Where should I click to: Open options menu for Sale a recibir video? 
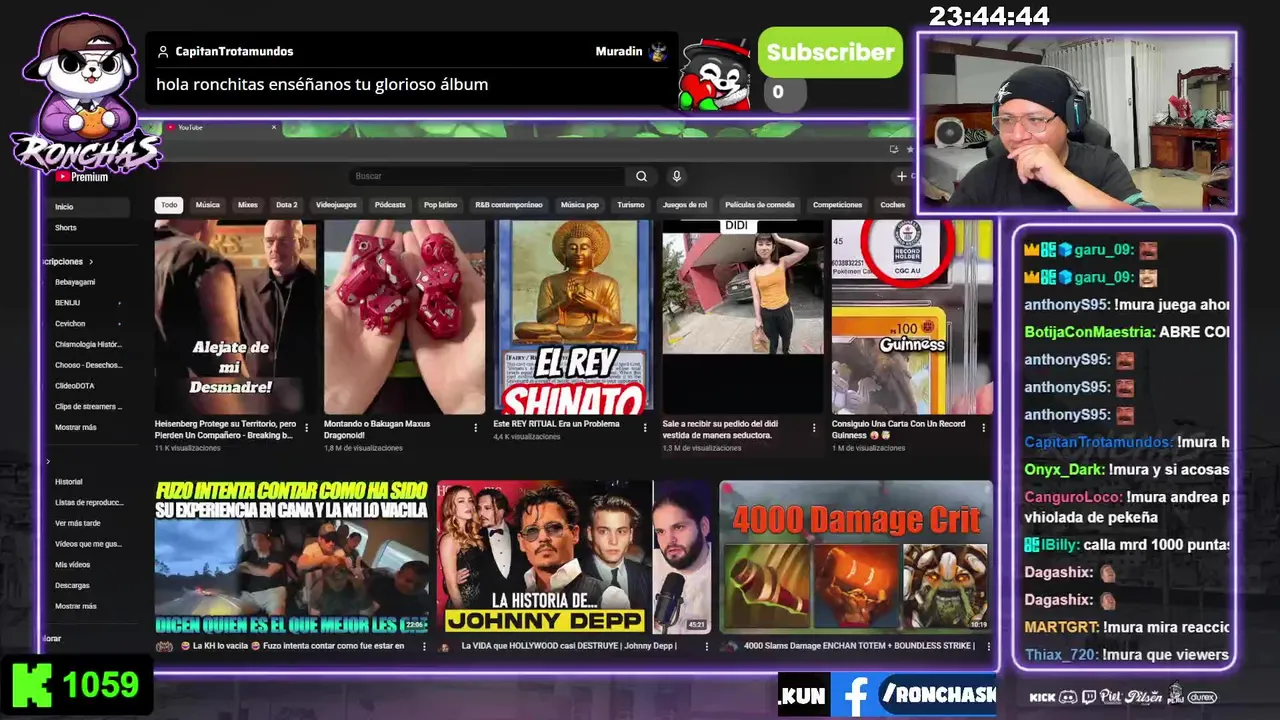[814, 427]
